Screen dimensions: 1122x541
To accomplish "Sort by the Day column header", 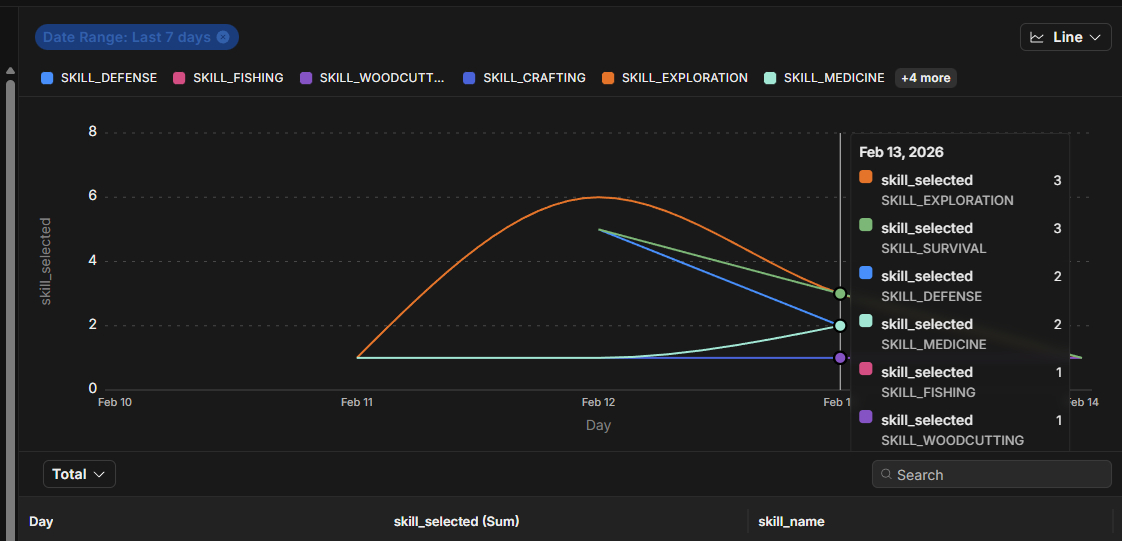I will coord(41,521).
